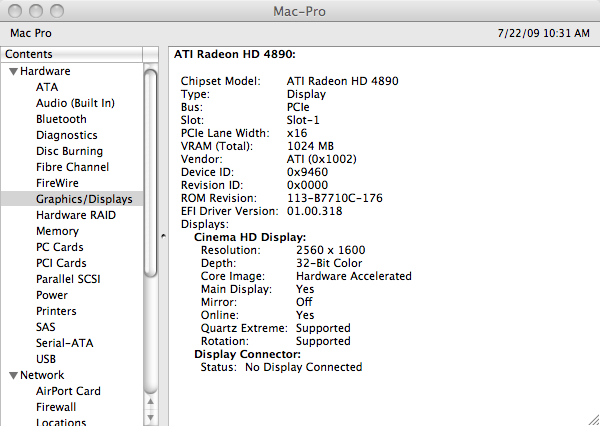Click ROM Revision value 113-B7710C-176
Screen dimensions: 600x426
pyautogui.click(x=335, y=198)
